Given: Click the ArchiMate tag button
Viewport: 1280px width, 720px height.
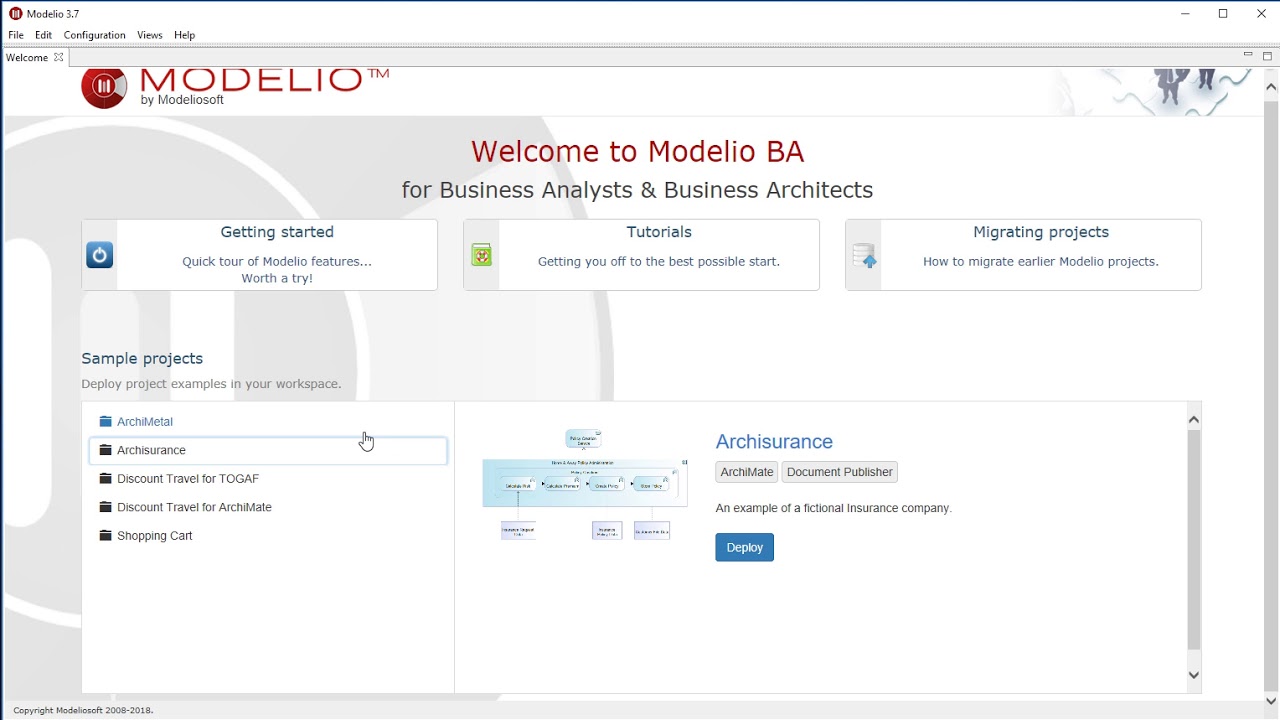Looking at the screenshot, I should (747, 472).
